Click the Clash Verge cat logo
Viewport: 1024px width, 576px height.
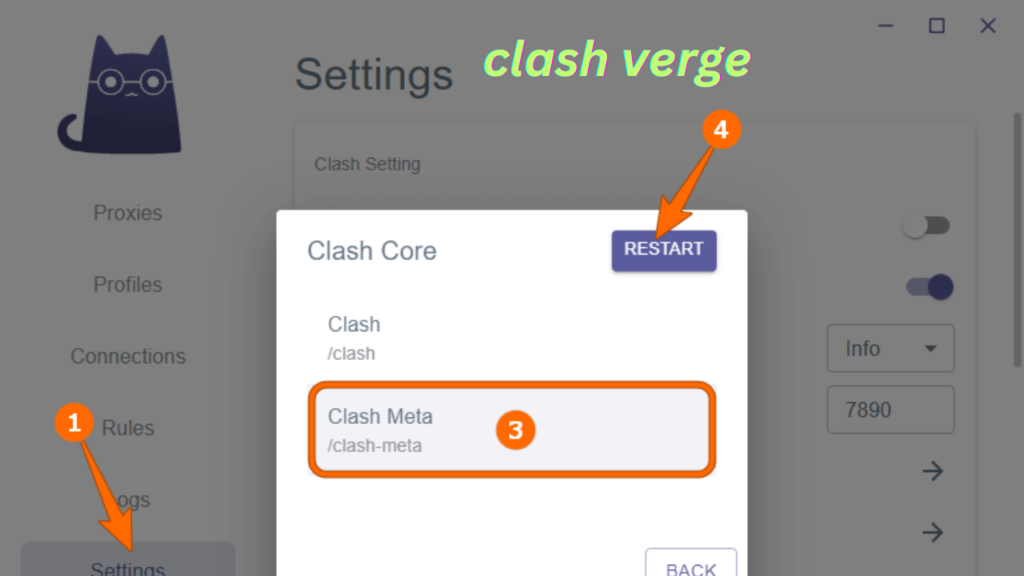coord(120,95)
